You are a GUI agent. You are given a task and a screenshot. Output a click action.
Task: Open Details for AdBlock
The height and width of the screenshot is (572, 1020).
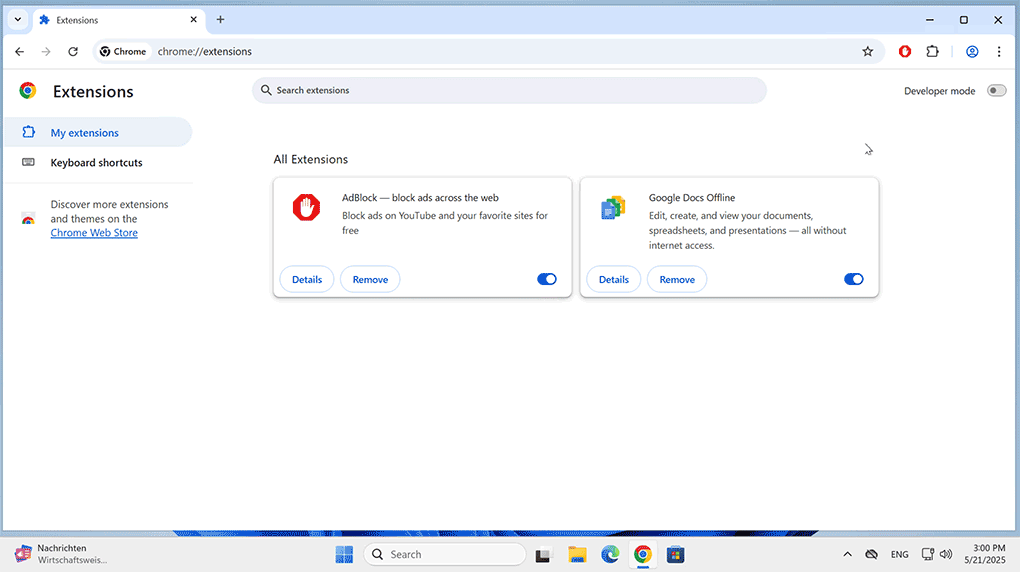[x=306, y=279]
